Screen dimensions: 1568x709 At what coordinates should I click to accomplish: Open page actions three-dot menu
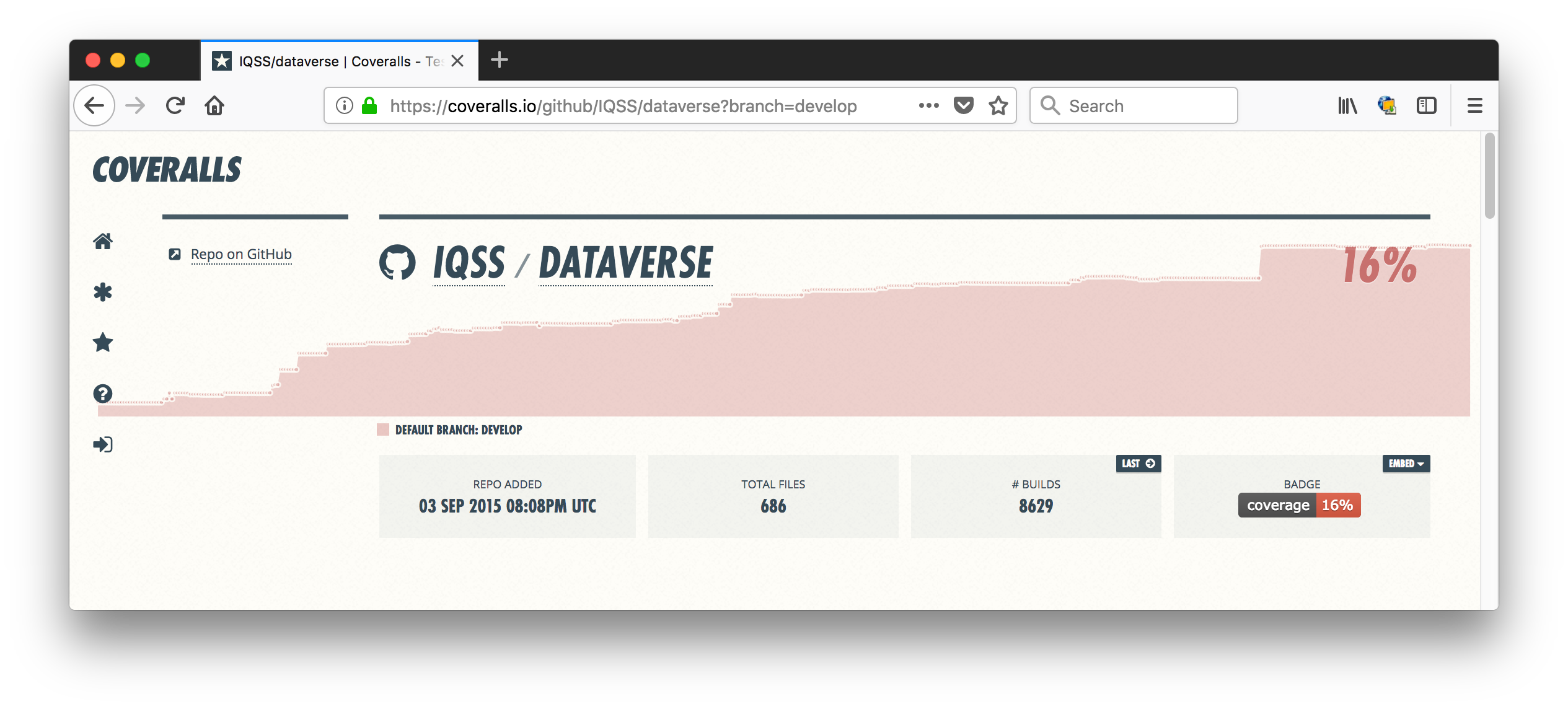point(928,106)
